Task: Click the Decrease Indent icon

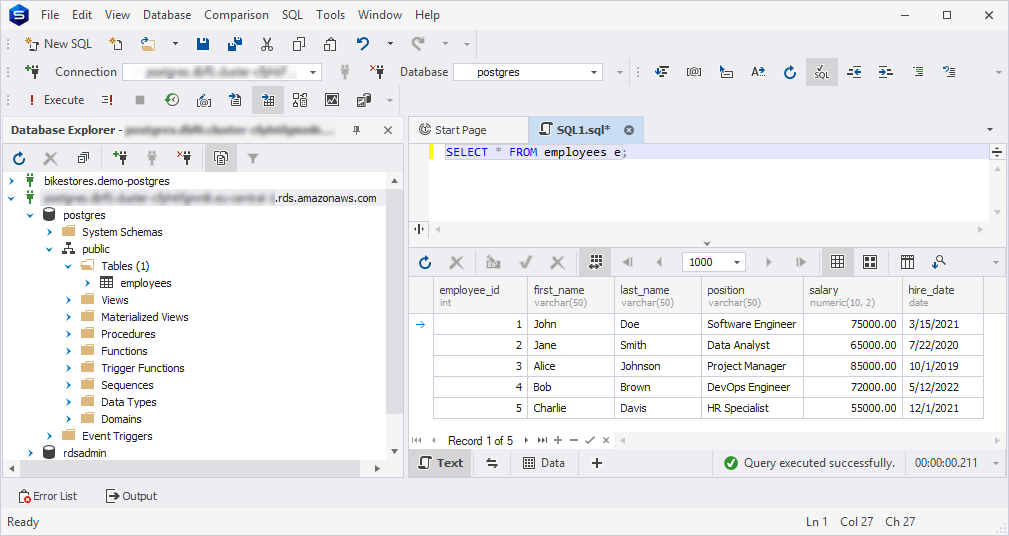Action: [854, 72]
